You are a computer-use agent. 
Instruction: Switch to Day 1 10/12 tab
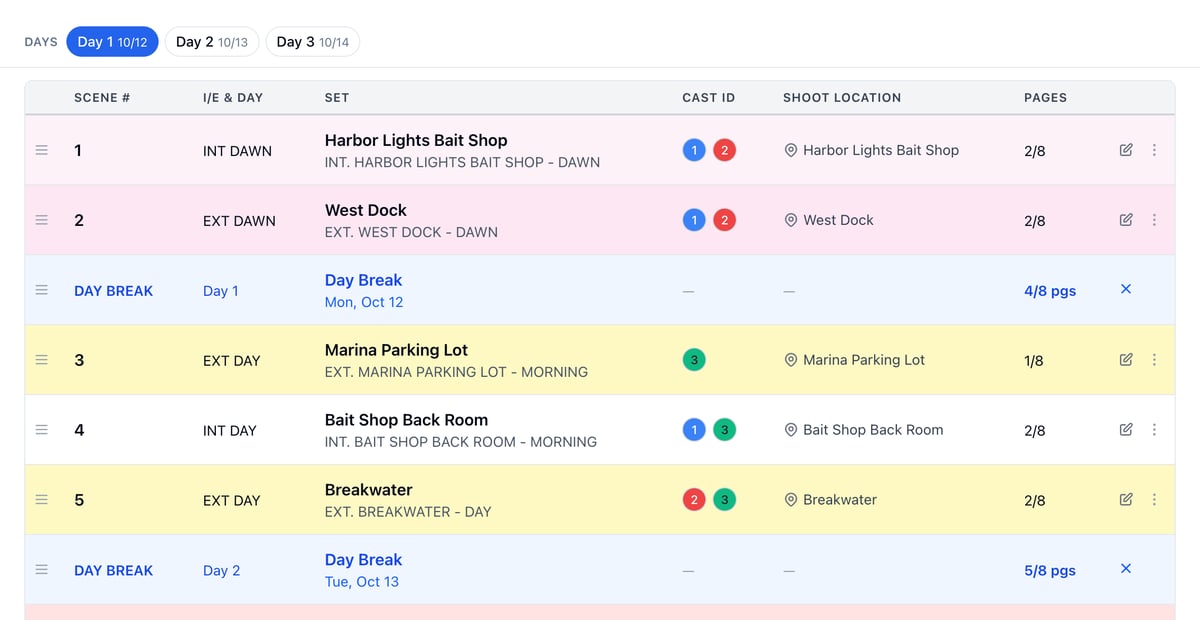tap(112, 42)
